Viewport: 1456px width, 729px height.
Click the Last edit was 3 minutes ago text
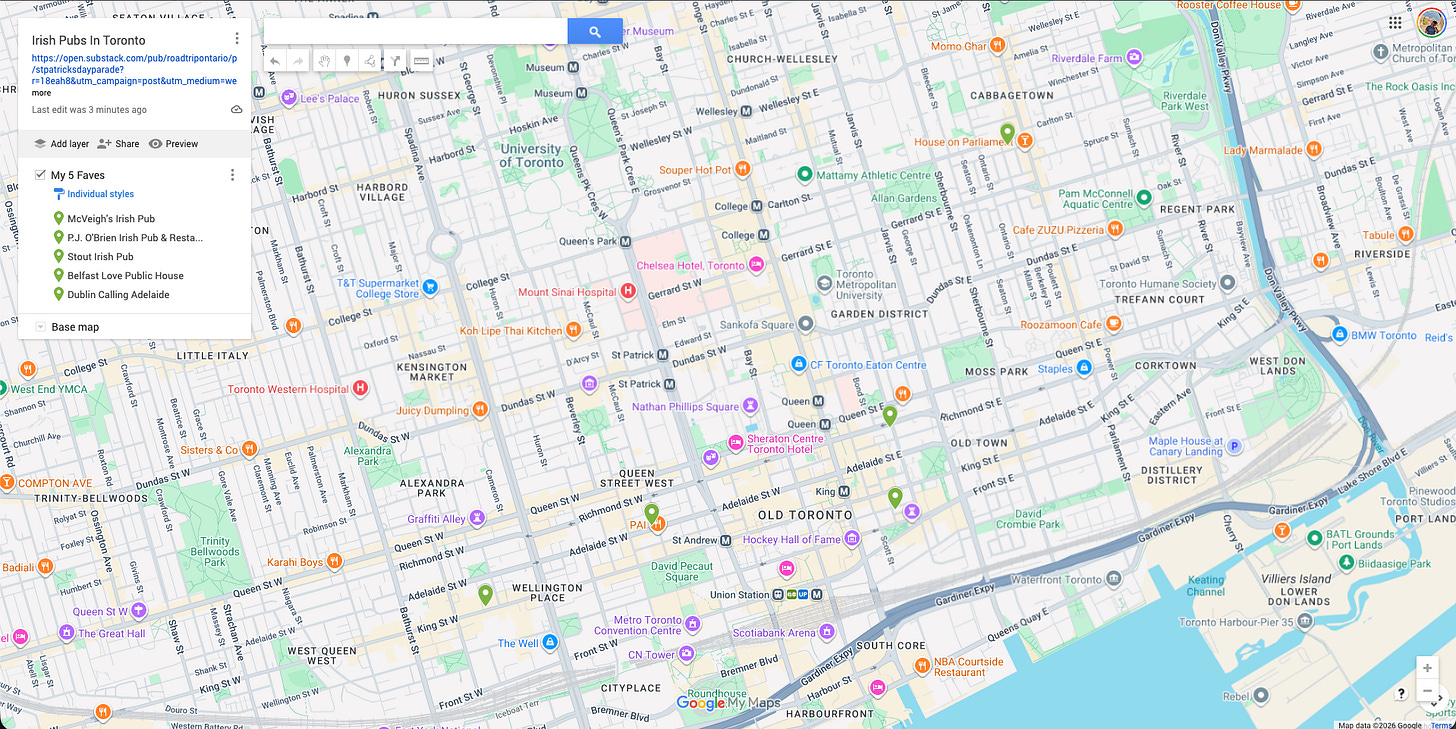click(x=89, y=110)
